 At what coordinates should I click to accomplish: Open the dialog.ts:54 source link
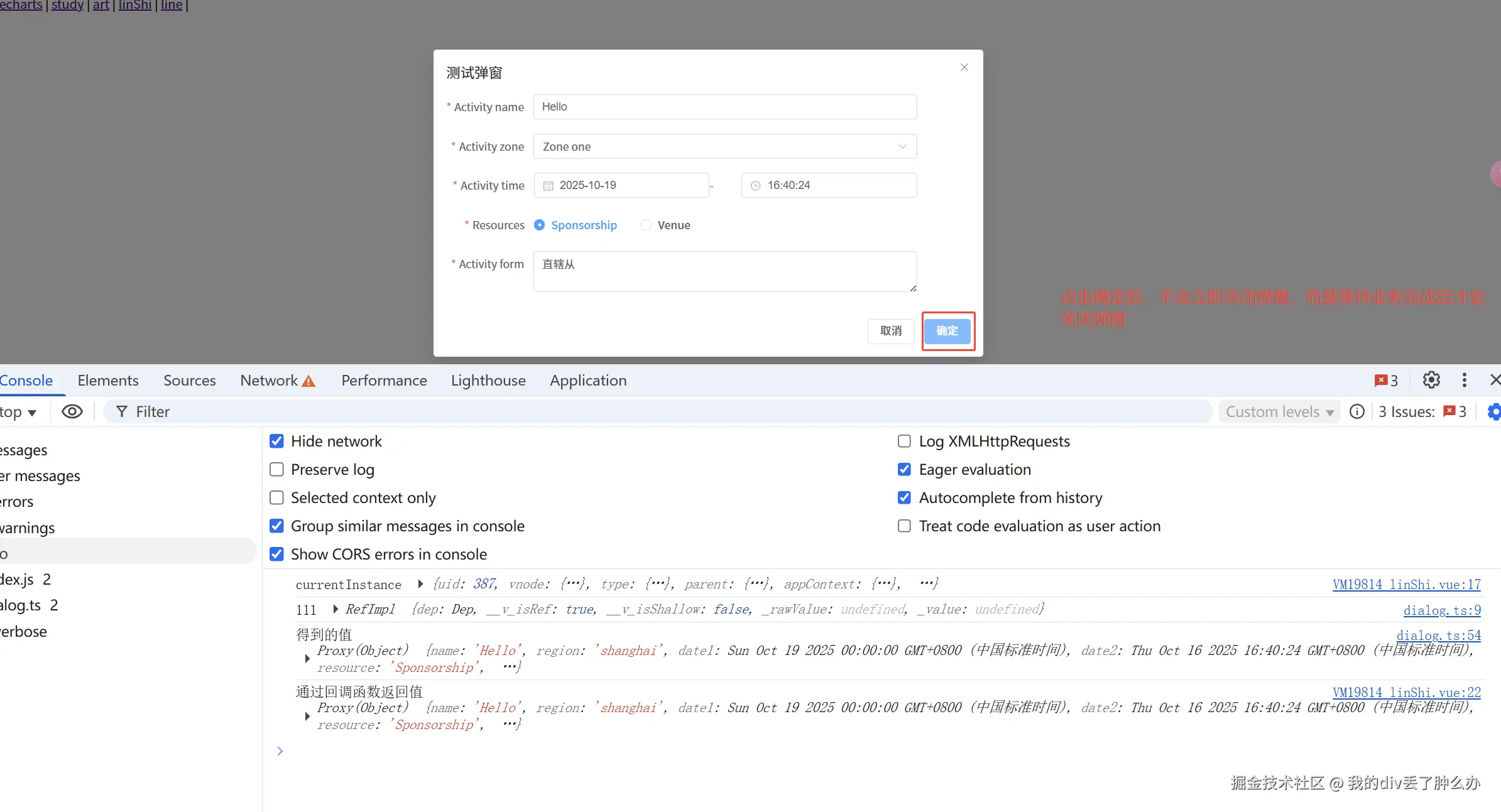pyautogui.click(x=1438, y=635)
